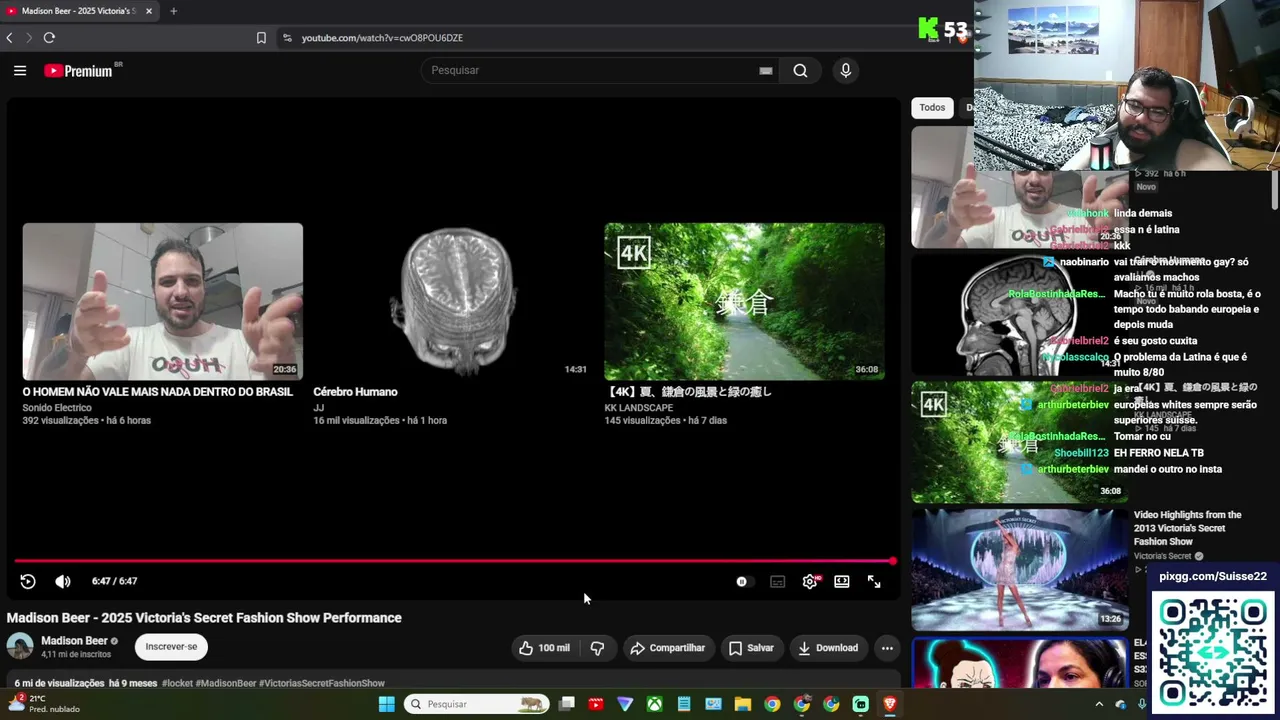
Task: Close the Madison Beer browser tab
Action: [x=149, y=11]
